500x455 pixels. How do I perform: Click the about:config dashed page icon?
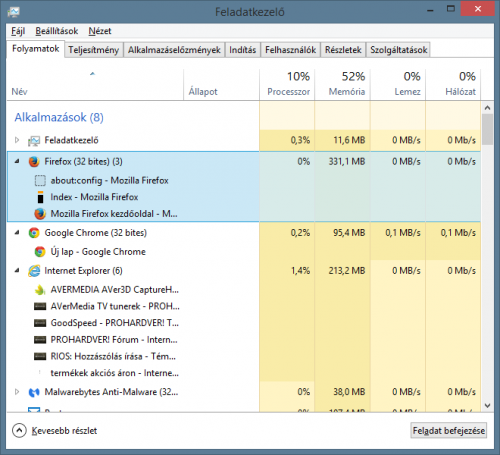coord(40,181)
